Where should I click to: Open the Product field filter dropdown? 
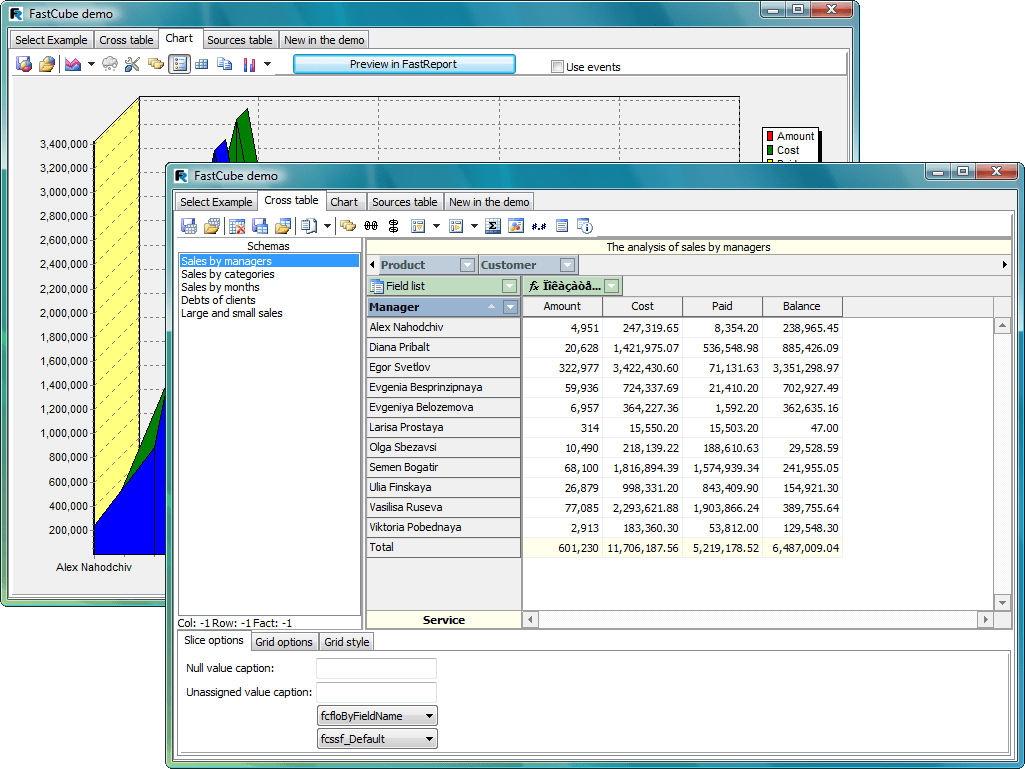point(467,265)
